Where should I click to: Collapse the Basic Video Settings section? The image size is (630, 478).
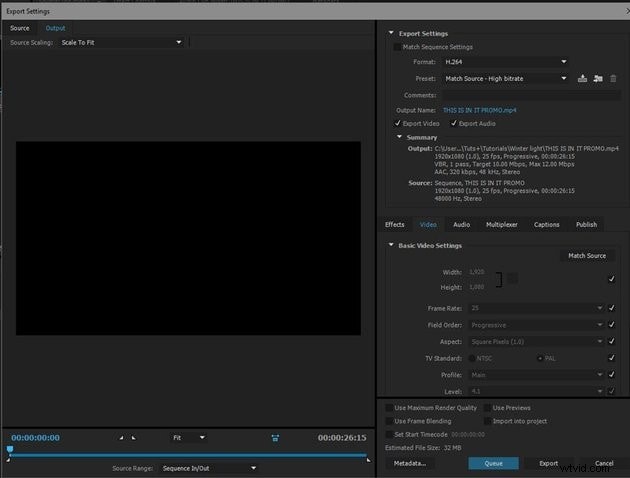pos(391,245)
